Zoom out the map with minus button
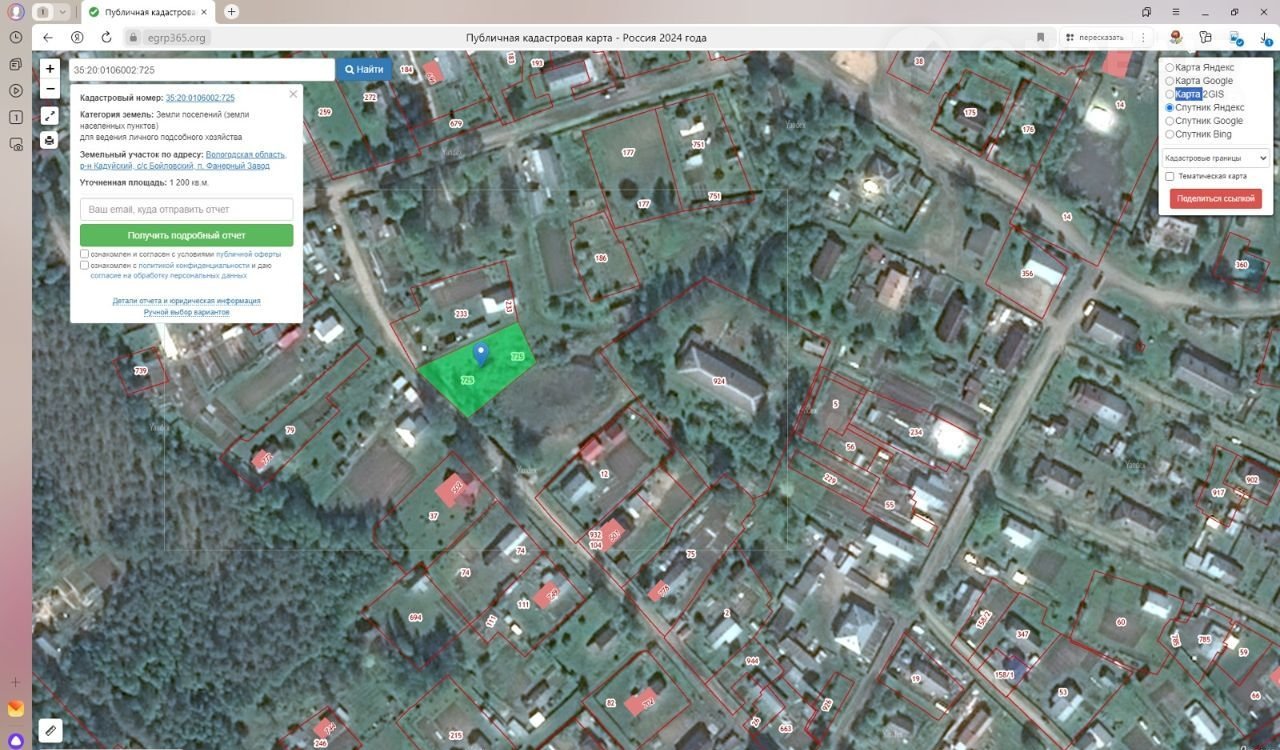This screenshot has height=750, width=1280. [50, 89]
